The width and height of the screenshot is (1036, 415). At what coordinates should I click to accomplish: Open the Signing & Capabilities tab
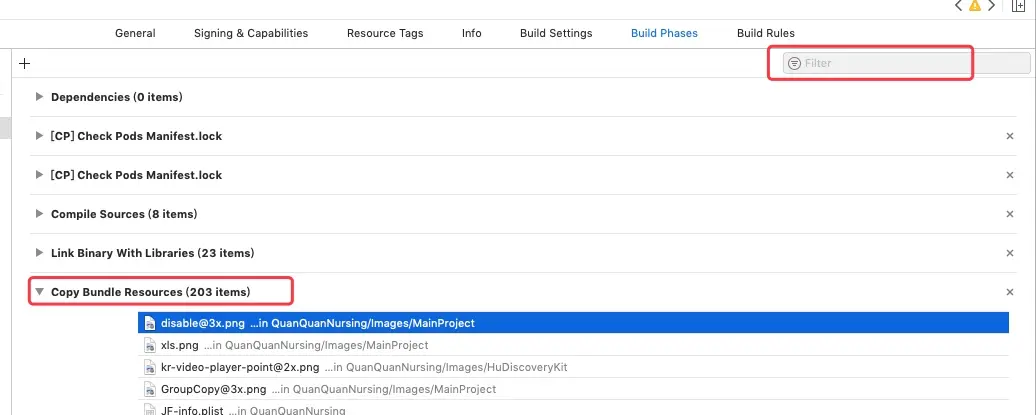tap(251, 33)
